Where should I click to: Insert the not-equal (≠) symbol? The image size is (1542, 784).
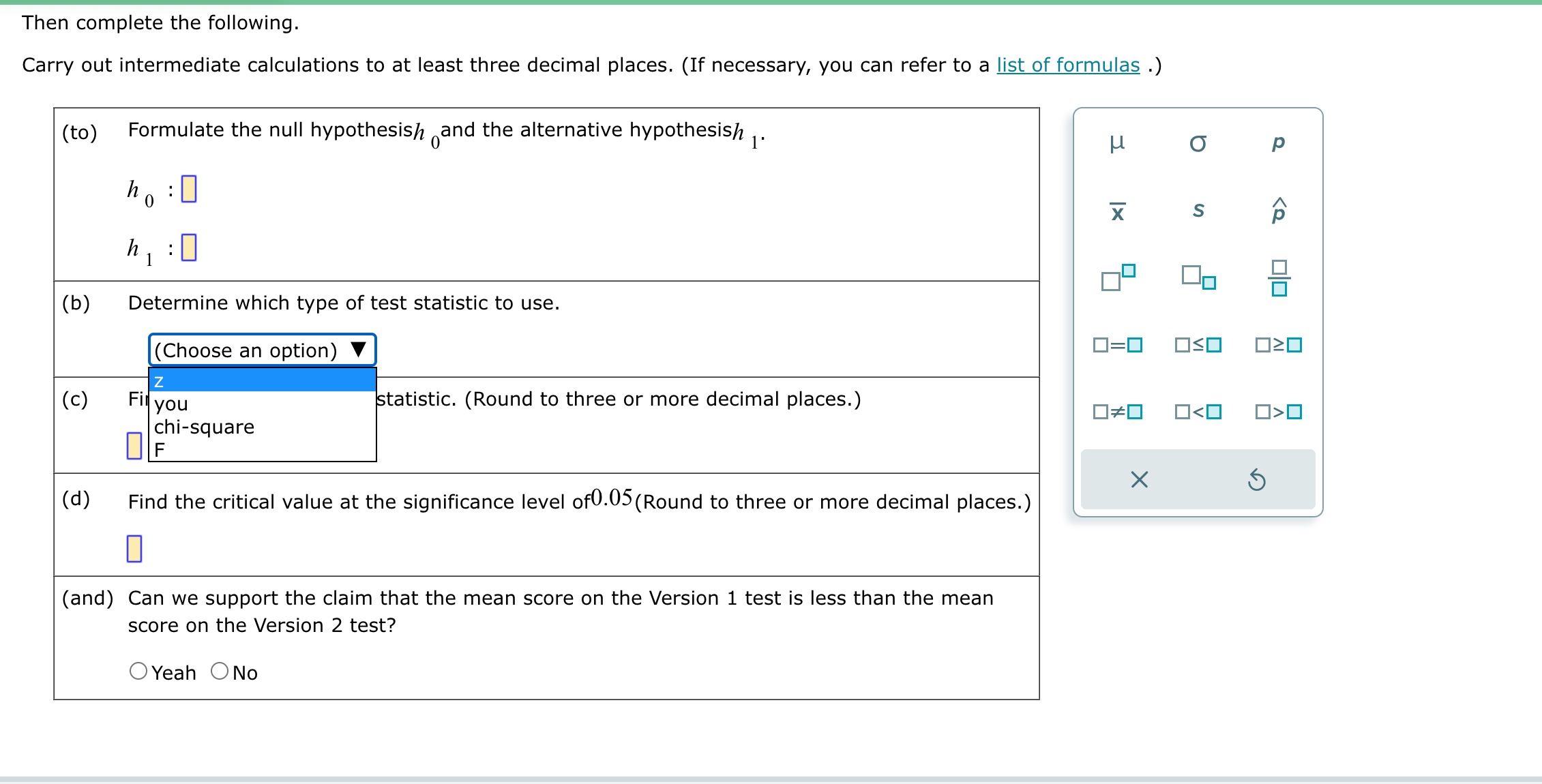[1118, 411]
